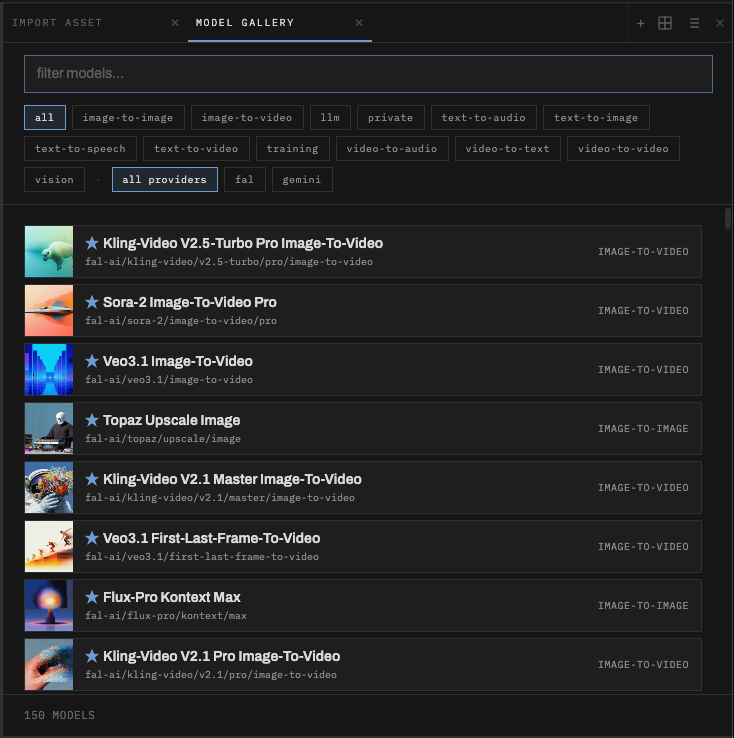Screen dimensions: 734x738
Task: Filter models by gemini provider
Action: point(302,180)
